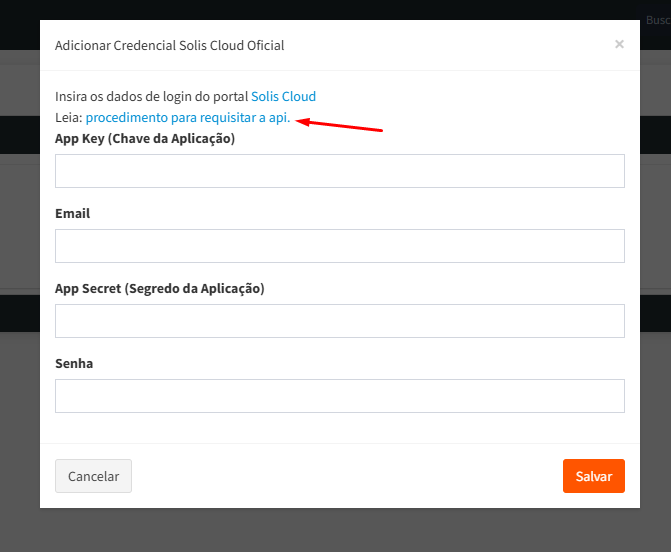Click the Senha label text
The height and width of the screenshot is (552, 671).
pyautogui.click(x=74, y=364)
